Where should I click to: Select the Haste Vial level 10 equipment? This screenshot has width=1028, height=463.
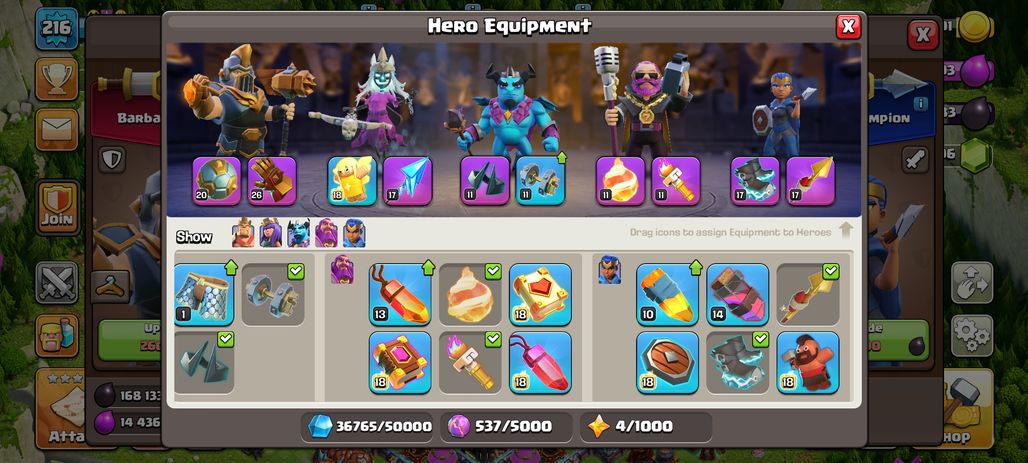667,294
